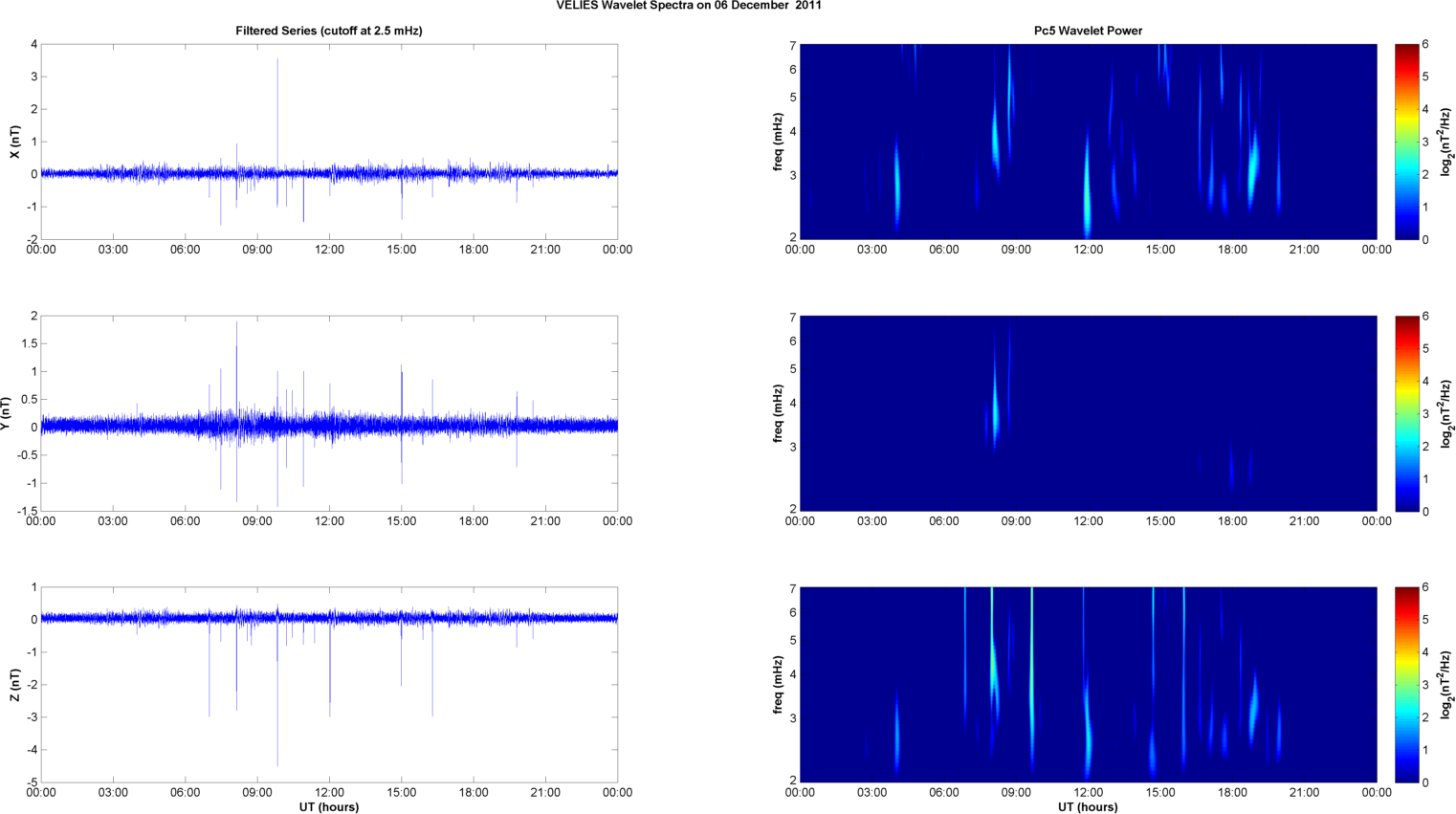Click the 'freq (mHz)' label of the top wavelet plot
Image resolution: width=1456 pixels, height=814 pixels.
coord(779,142)
